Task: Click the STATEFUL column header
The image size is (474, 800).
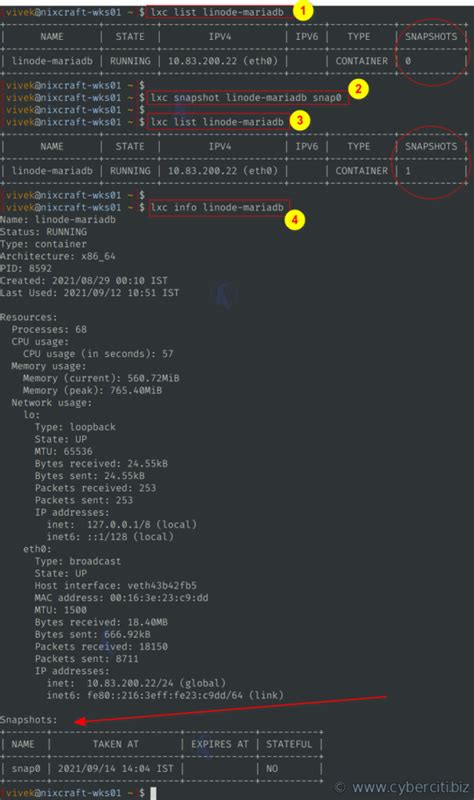Action: [x=289, y=744]
